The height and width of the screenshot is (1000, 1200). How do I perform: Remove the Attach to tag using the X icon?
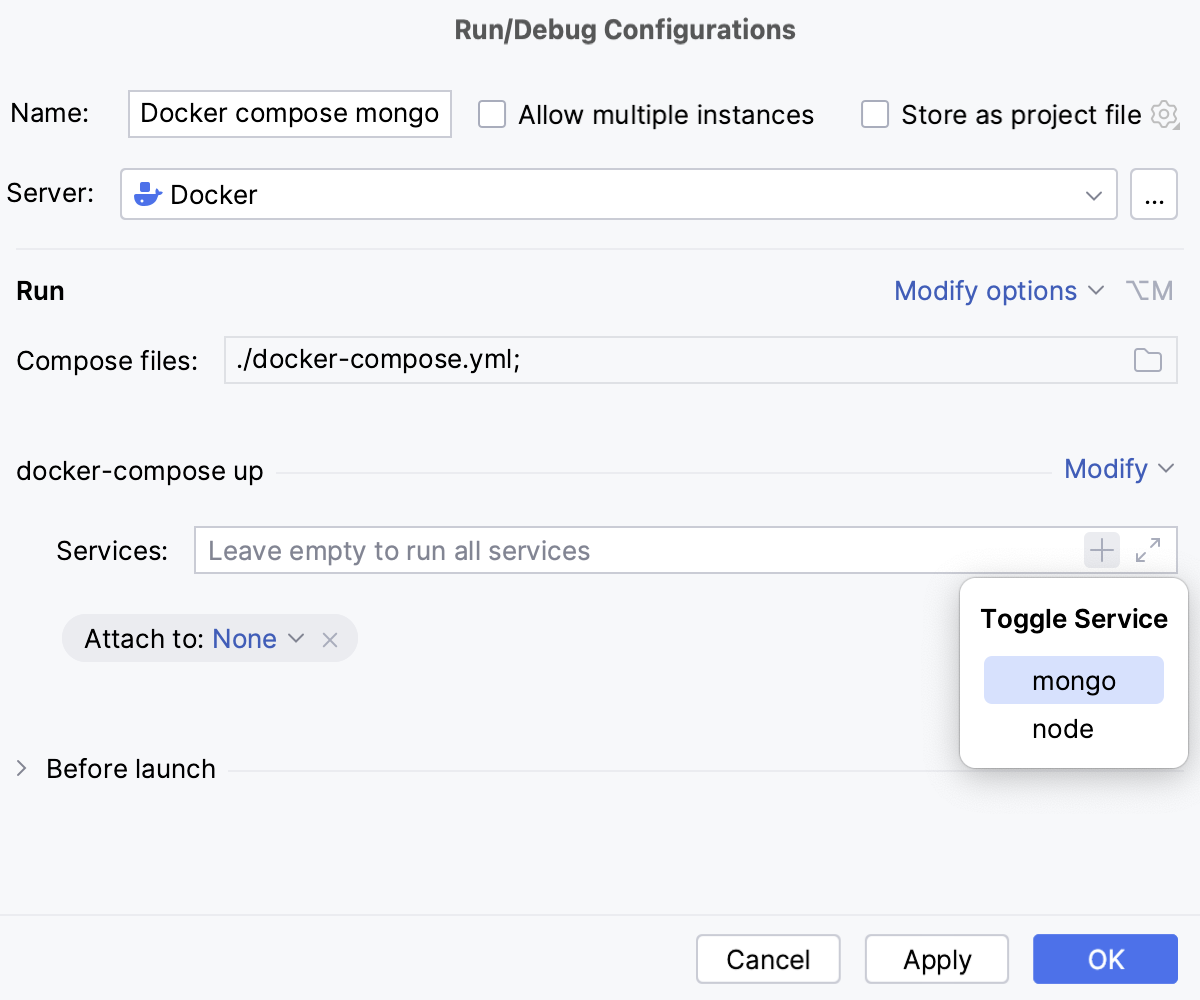(x=330, y=638)
